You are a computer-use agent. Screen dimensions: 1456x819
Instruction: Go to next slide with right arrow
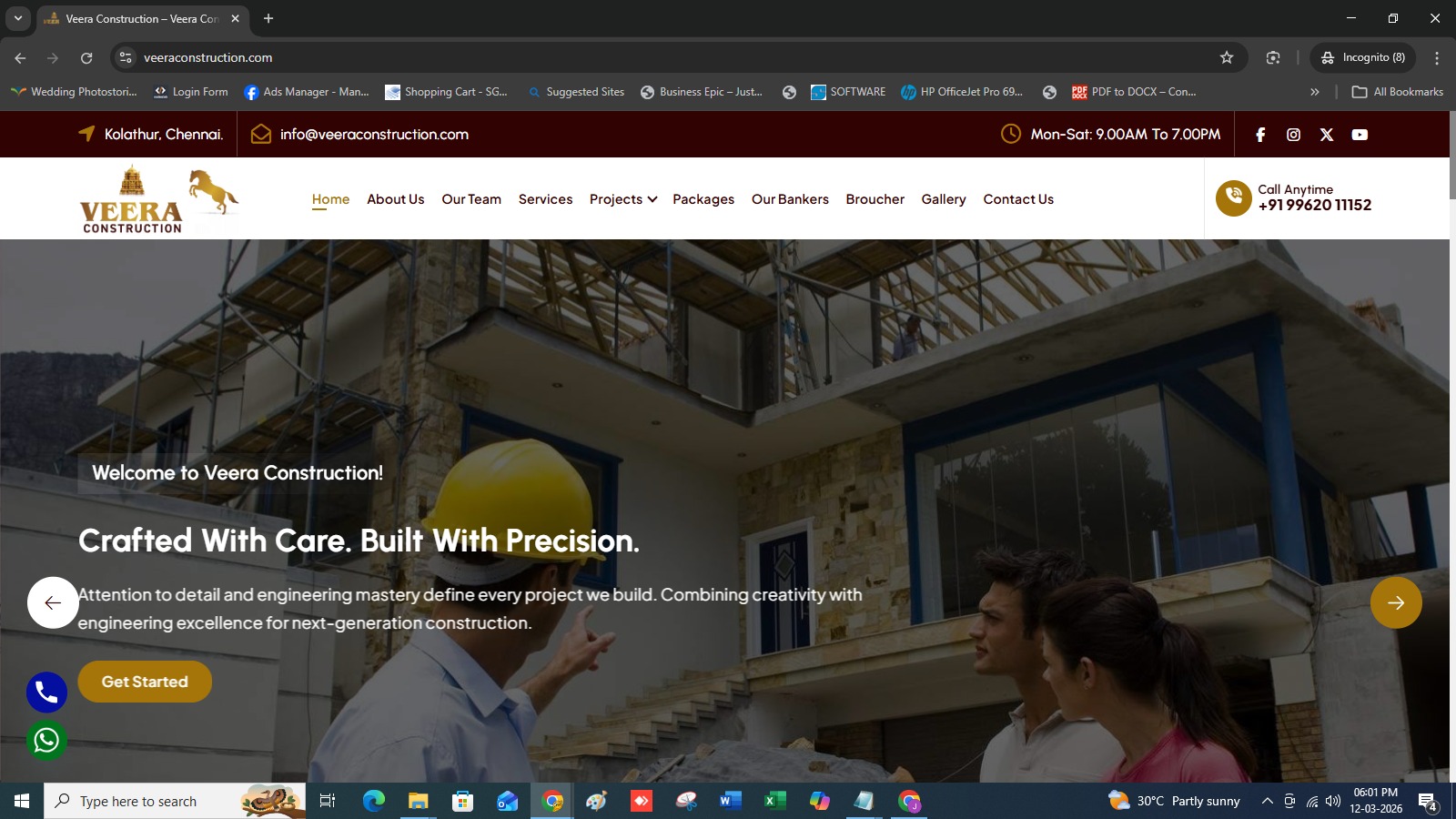click(x=1396, y=602)
